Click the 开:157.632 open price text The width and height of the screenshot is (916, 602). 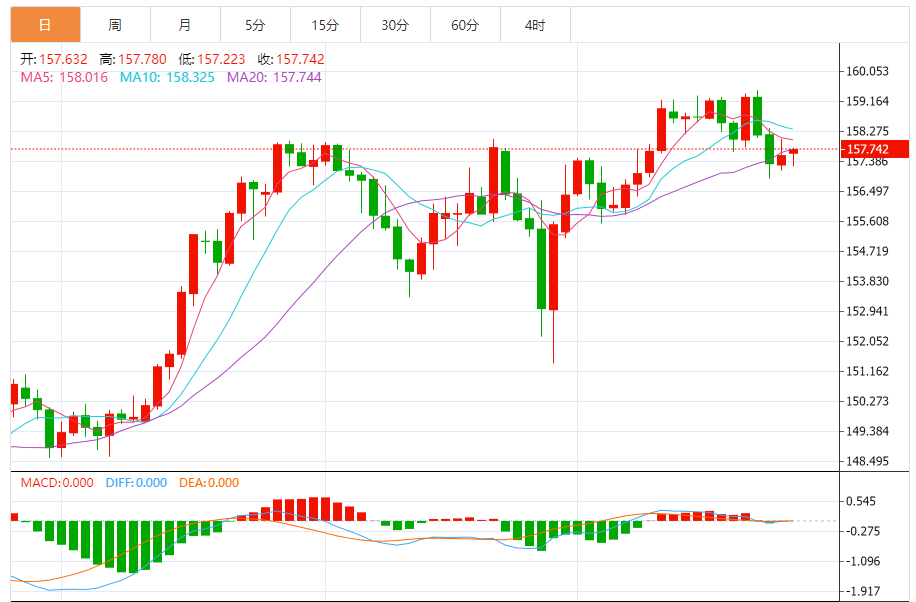(54, 59)
